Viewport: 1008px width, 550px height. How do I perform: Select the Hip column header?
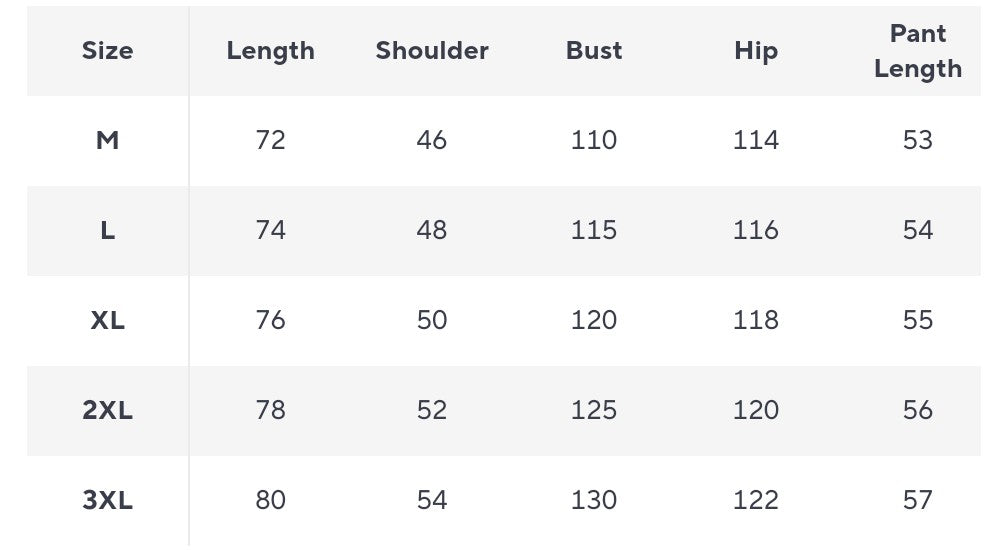coord(756,51)
